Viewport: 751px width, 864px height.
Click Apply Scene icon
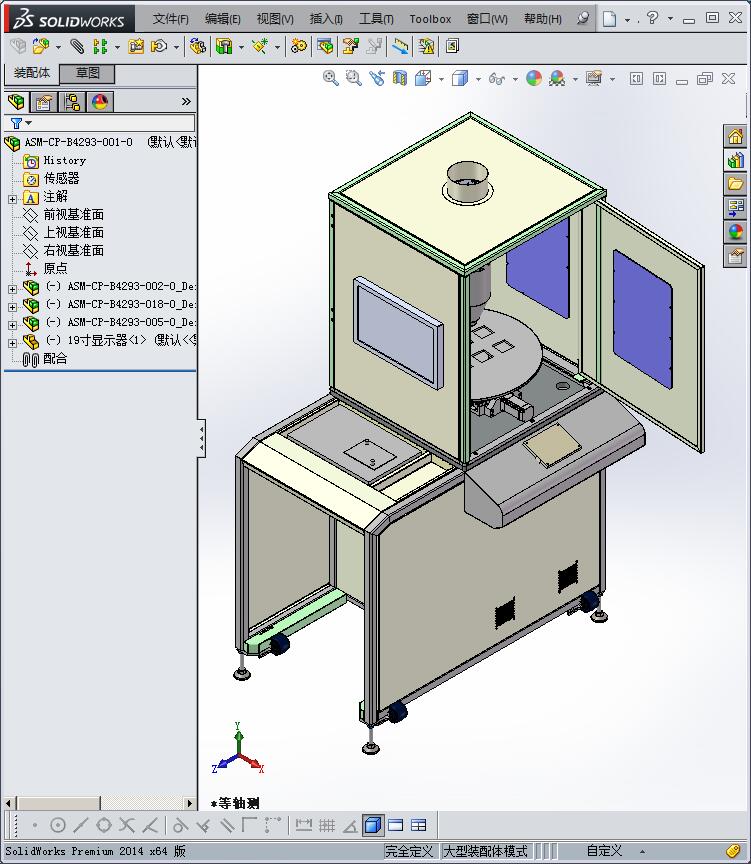pyautogui.click(x=557, y=79)
